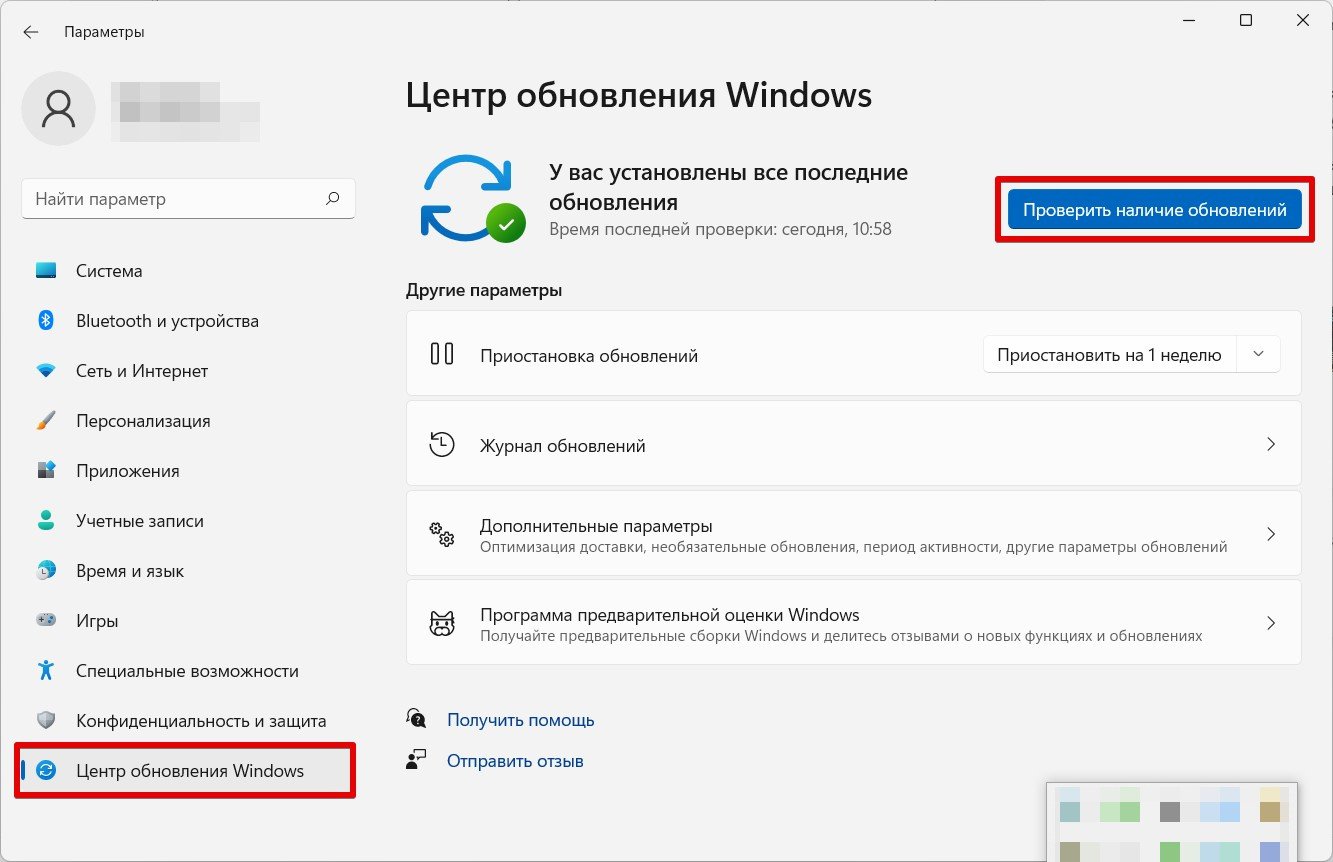Click the Bluetooth icon in sidebar
The height and width of the screenshot is (862, 1333).
pos(46,321)
